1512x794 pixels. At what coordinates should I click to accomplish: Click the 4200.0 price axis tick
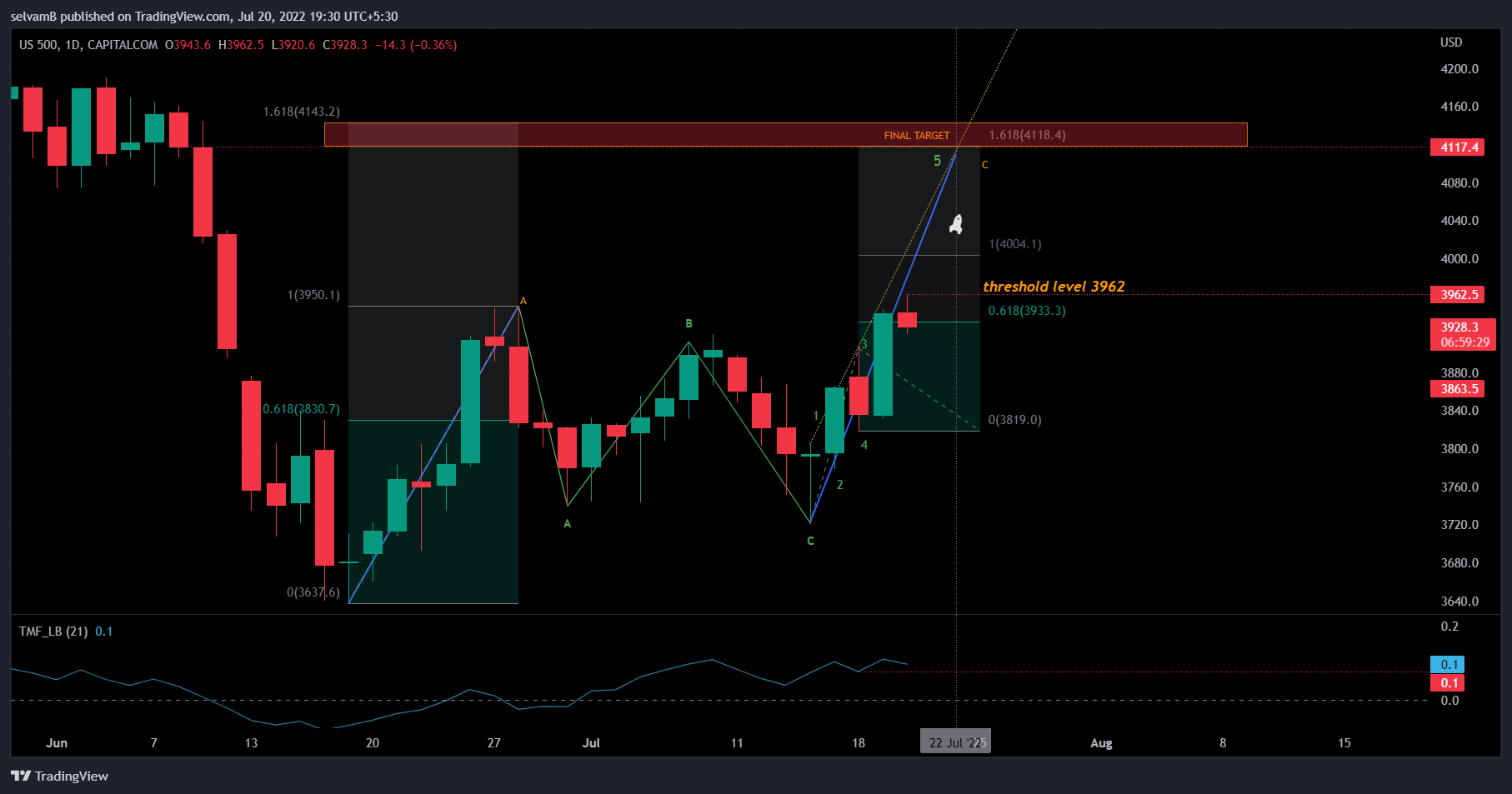pos(1459,69)
